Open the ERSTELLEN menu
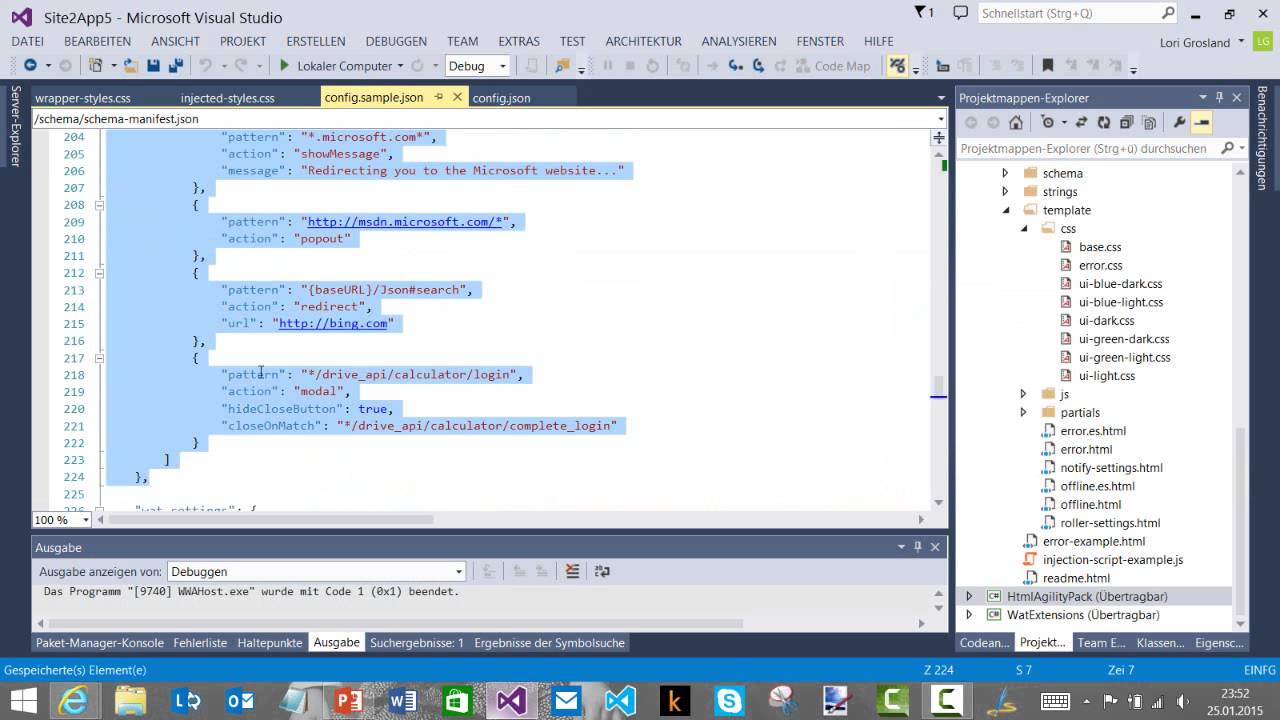The width and height of the screenshot is (1280, 720). [x=316, y=41]
